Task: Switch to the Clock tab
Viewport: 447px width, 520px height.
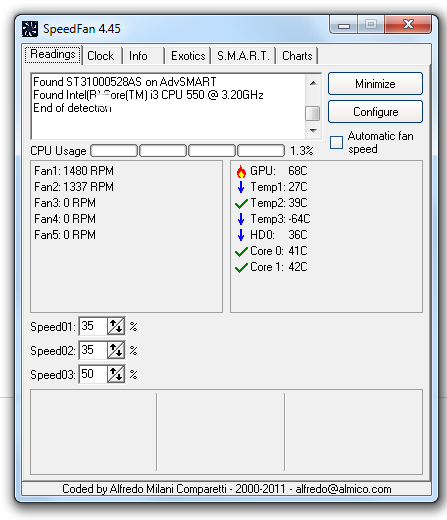Action: 101,56
